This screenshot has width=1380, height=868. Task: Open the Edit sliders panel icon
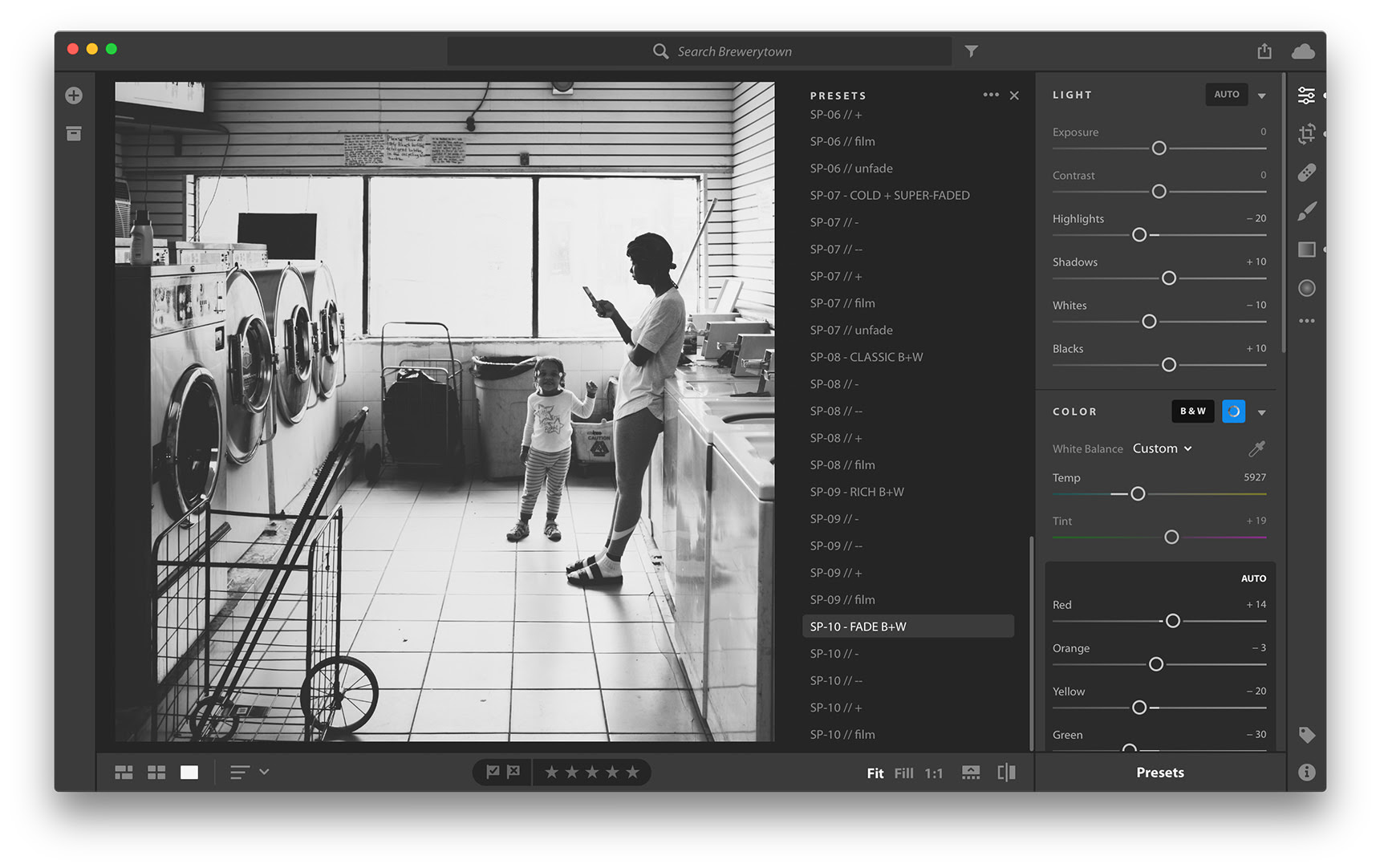coord(1306,95)
